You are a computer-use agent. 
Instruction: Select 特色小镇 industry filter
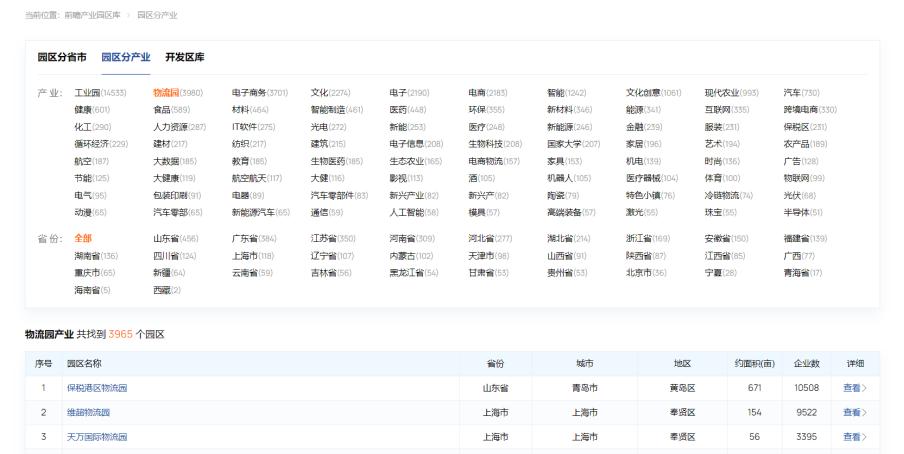[650, 196]
